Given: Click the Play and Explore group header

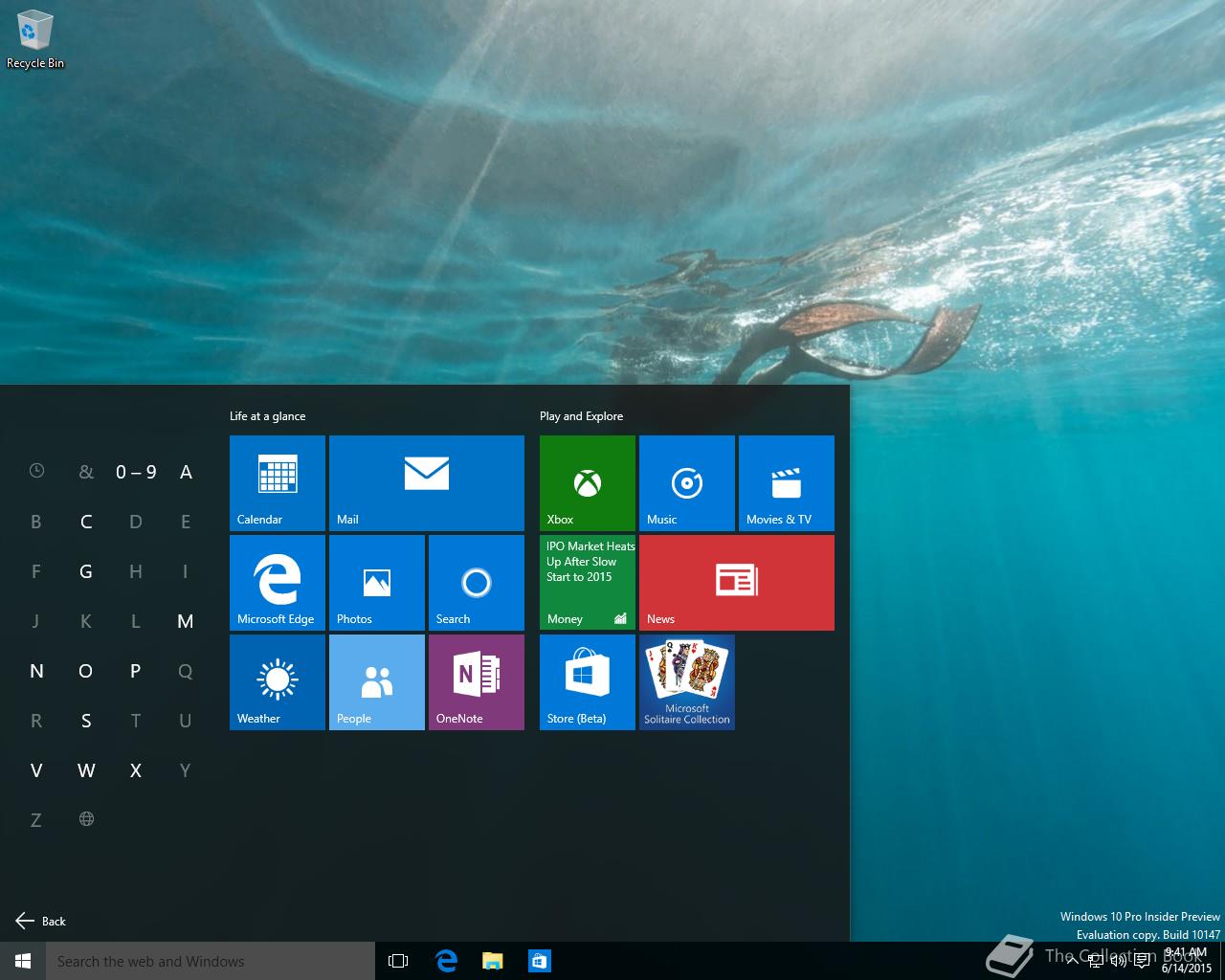Looking at the screenshot, I should coord(581,415).
